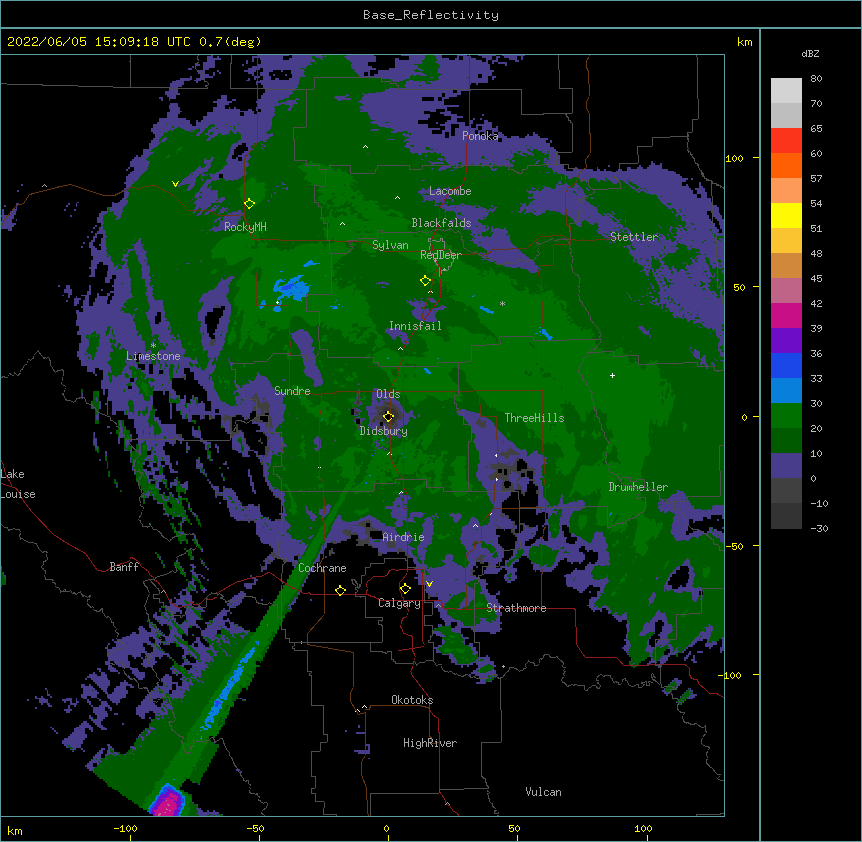Viewport: 862px width, 842px height.
Task: Pick the magenta legend swatch between 42 and 39
Action: click(x=786, y=315)
